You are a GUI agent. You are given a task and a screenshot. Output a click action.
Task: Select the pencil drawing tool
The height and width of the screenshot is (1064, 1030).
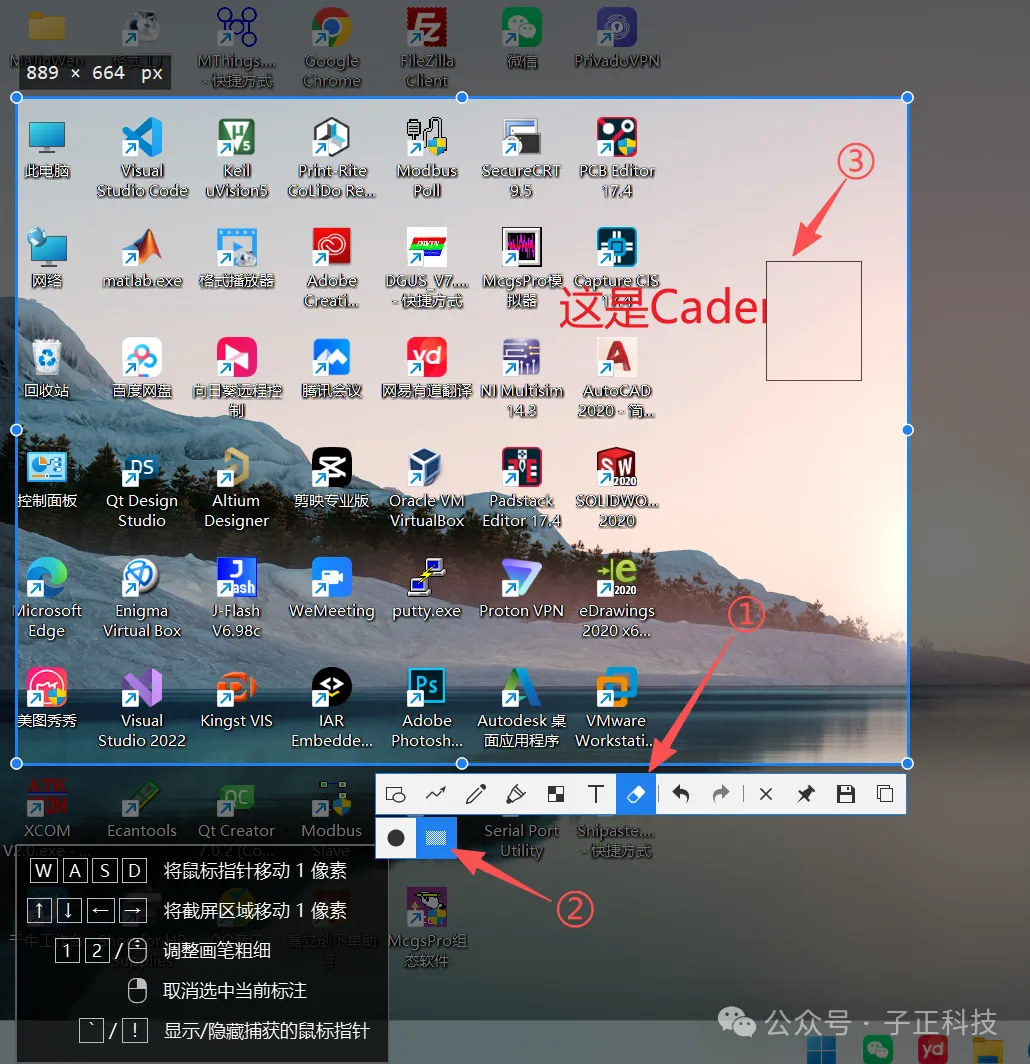(x=475, y=793)
